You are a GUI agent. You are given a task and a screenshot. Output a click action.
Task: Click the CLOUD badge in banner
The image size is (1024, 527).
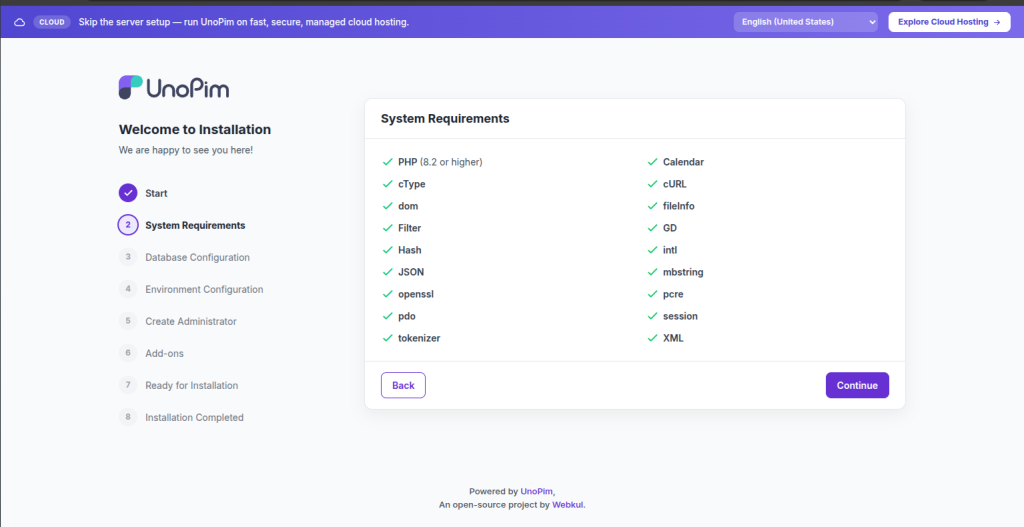[52, 22]
